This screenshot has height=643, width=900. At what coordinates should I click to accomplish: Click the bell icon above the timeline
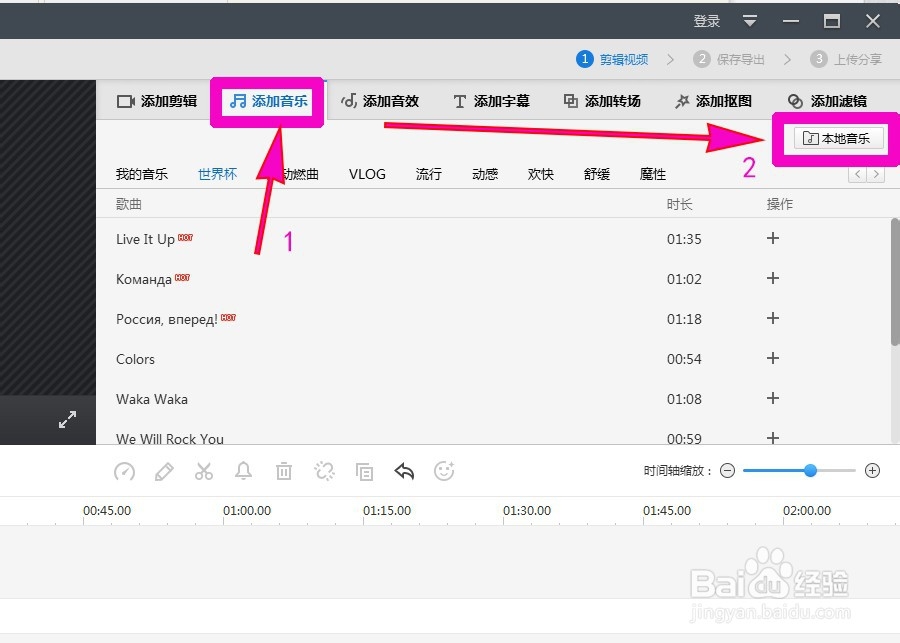pyautogui.click(x=244, y=471)
